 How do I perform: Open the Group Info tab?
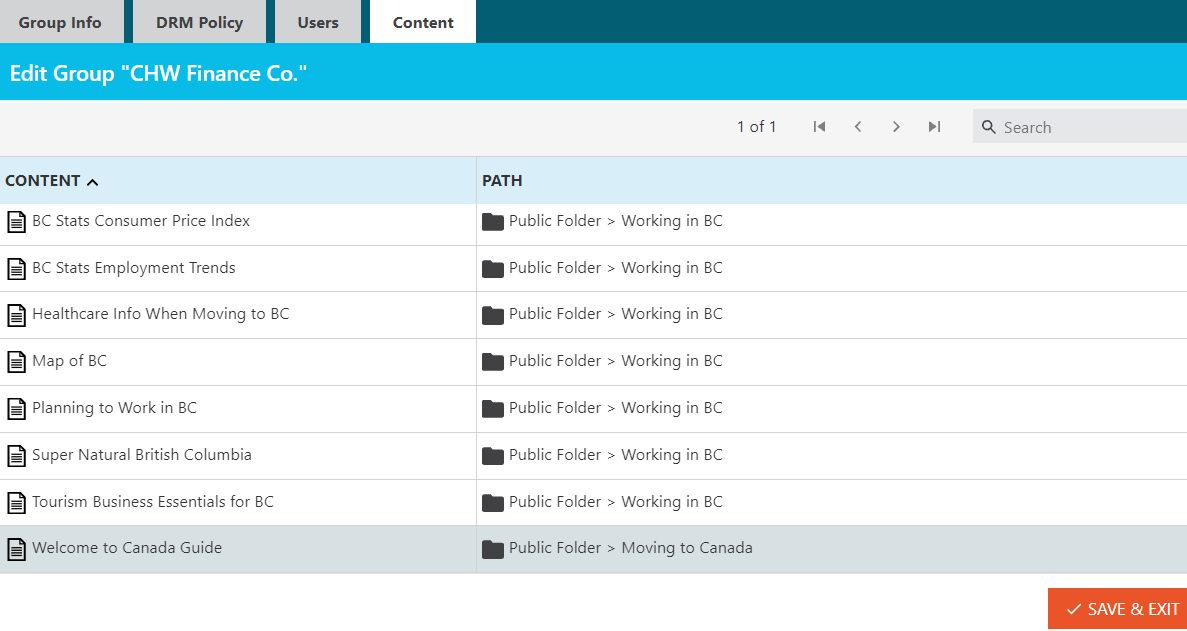61,22
